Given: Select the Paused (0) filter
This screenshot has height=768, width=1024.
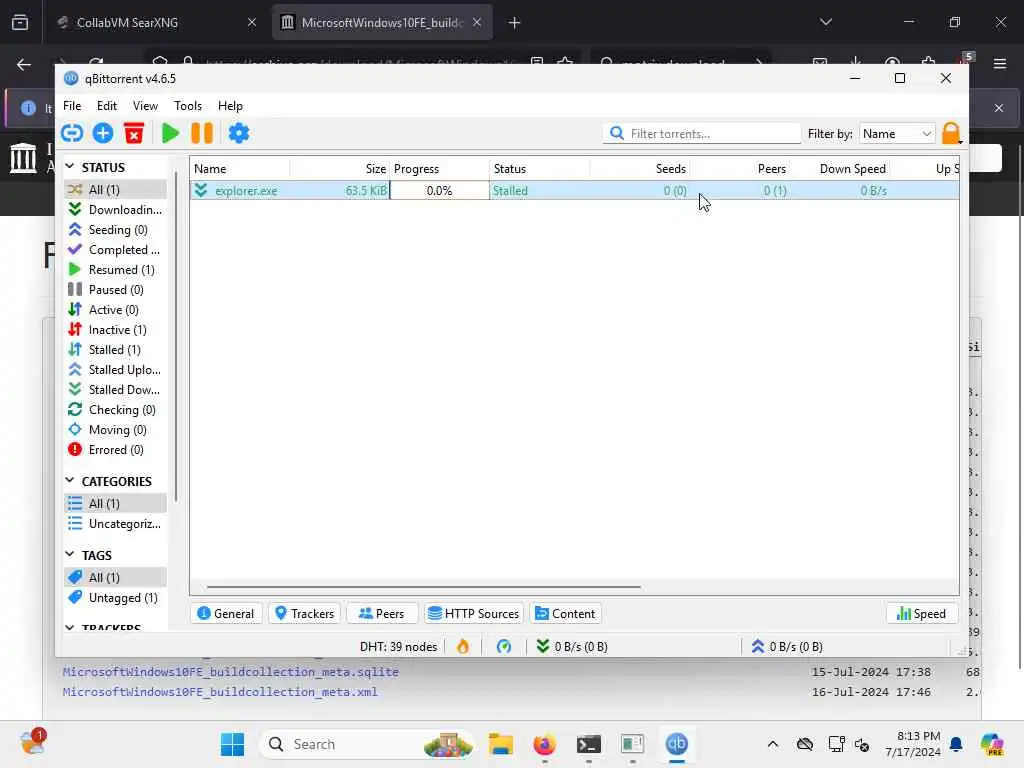Looking at the screenshot, I should coord(115,289).
